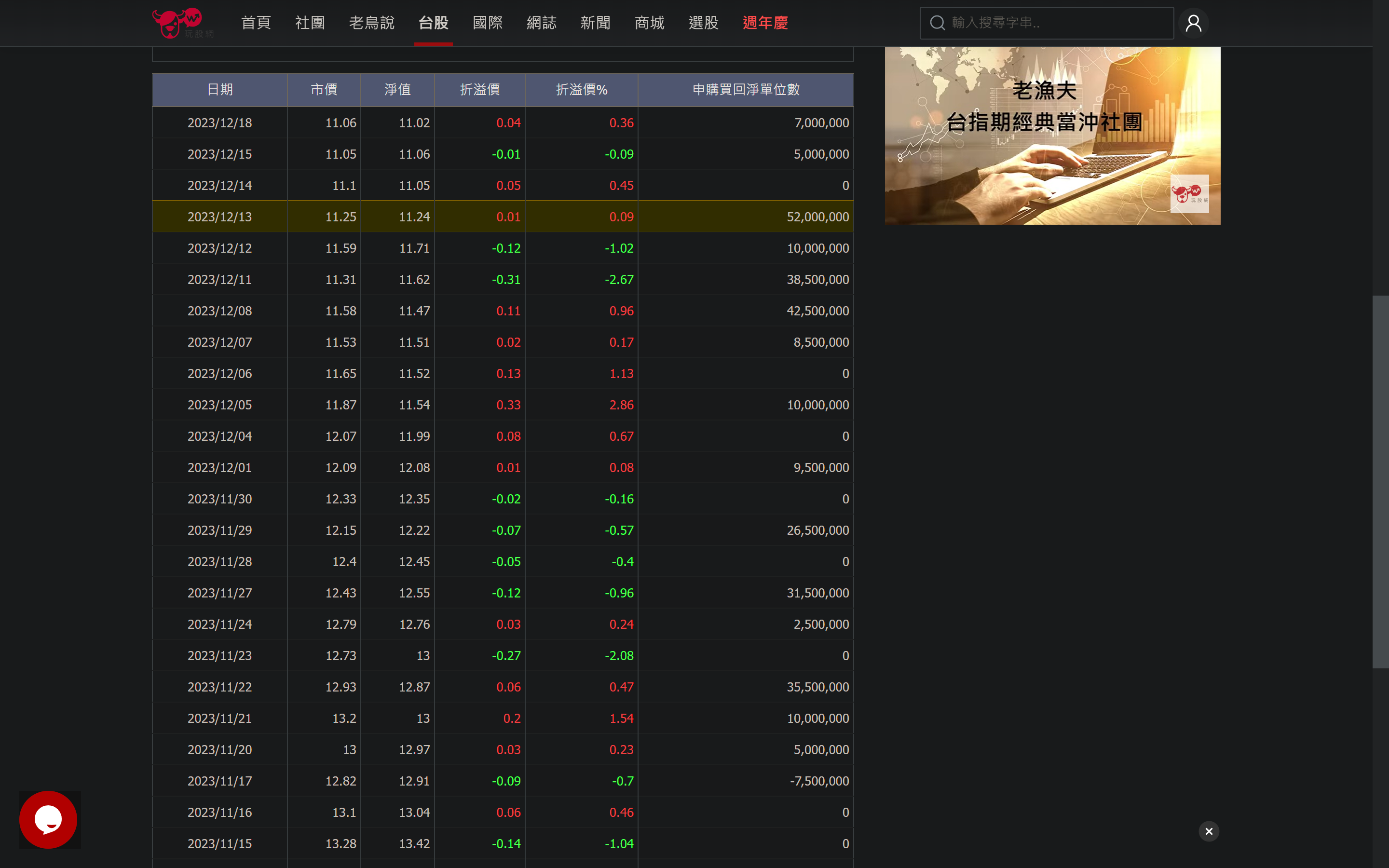Click the search magnifier icon
The height and width of the screenshot is (868, 1389).
(937, 23)
